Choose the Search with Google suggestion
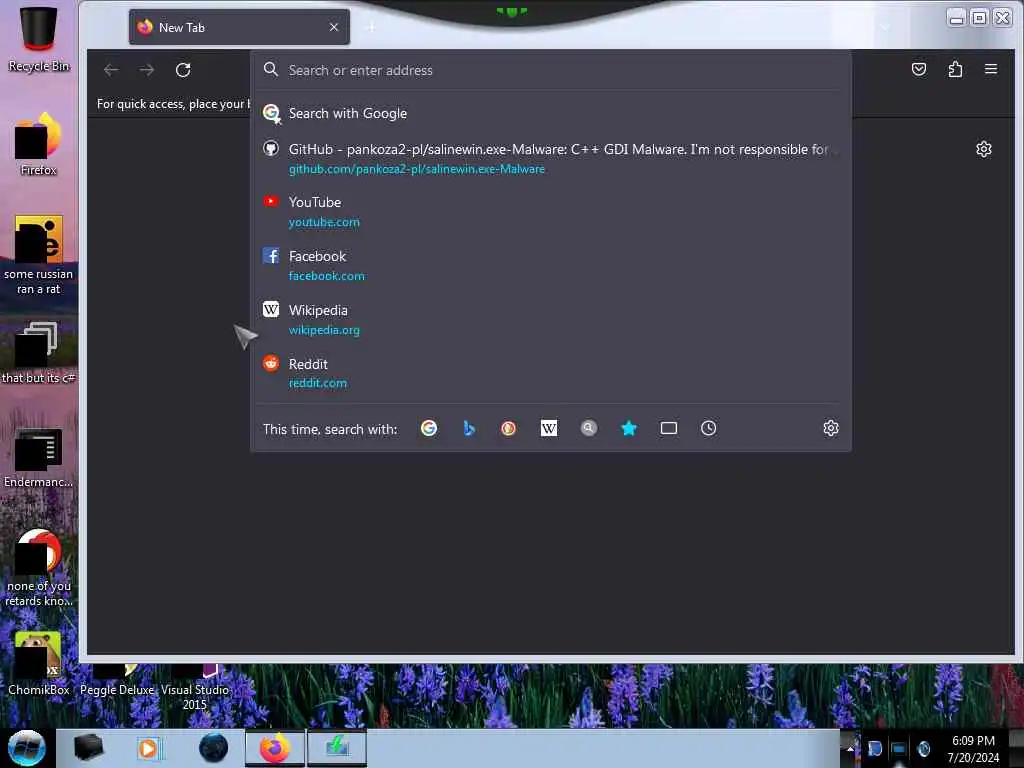This screenshot has height=768, width=1024. pyautogui.click(x=551, y=114)
